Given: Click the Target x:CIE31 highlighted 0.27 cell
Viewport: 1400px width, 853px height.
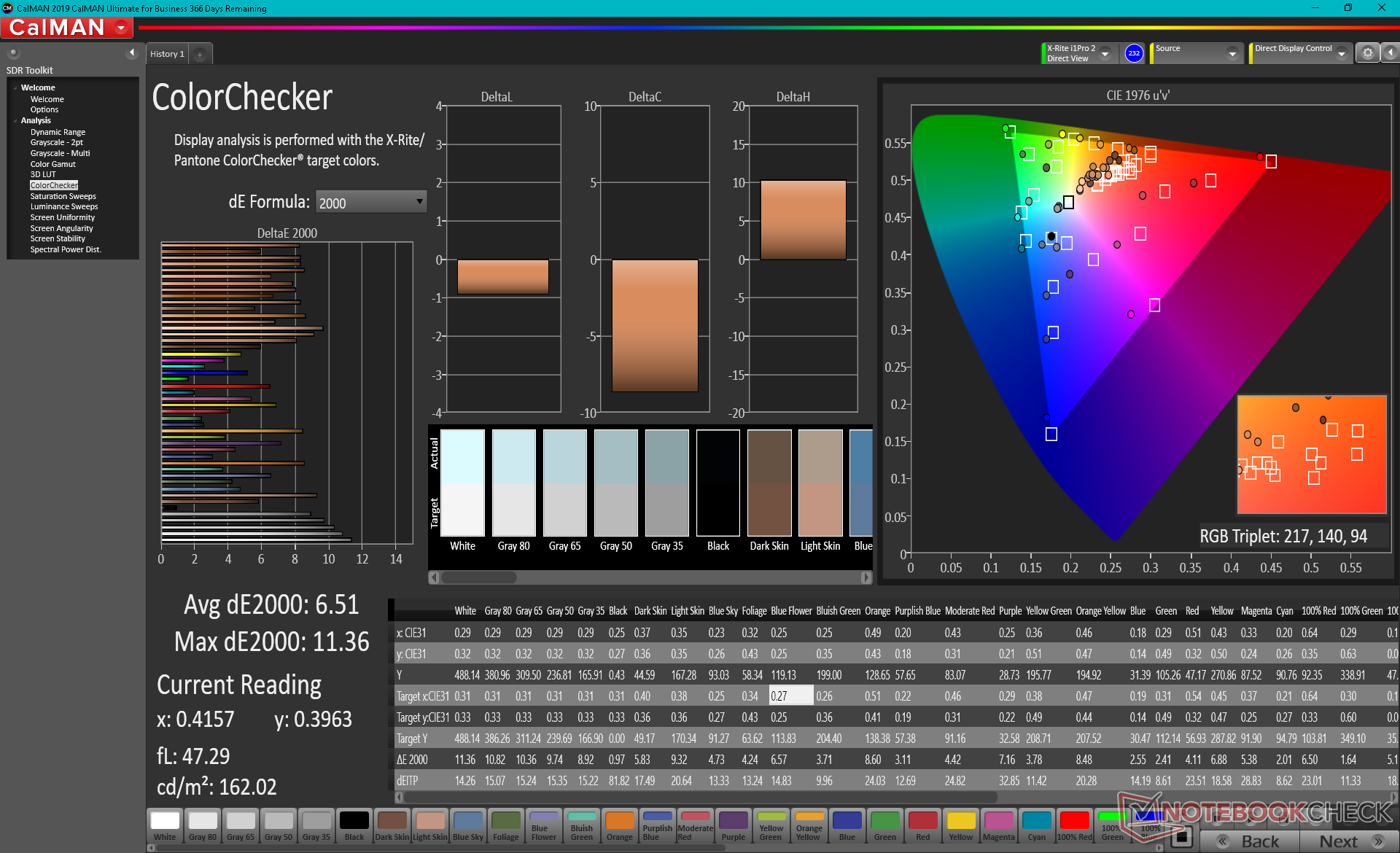Looking at the screenshot, I should coord(791,696).
